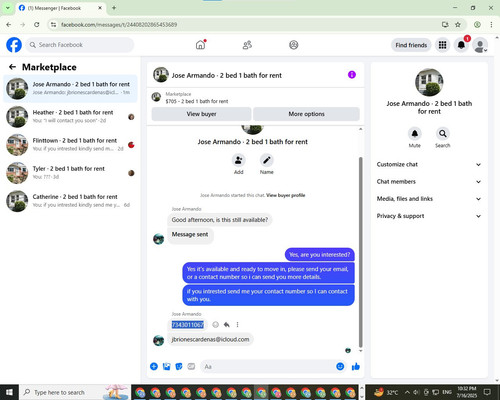Image resolution: width=500 pixels, height=400 pixels.
Task: Open Chrome tab search dropdown arrow
Action: 8,8
